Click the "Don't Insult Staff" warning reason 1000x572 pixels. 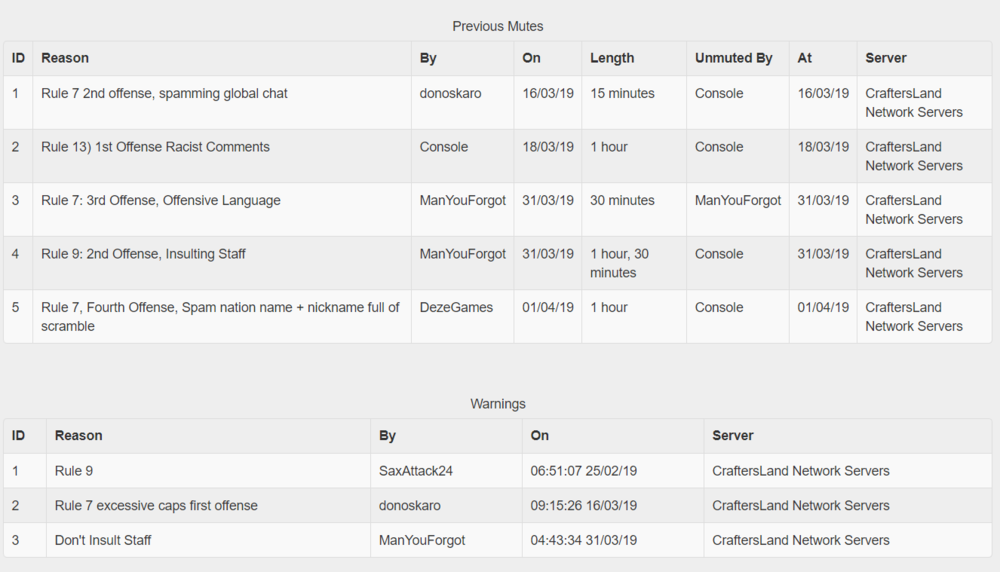[103, 540]
